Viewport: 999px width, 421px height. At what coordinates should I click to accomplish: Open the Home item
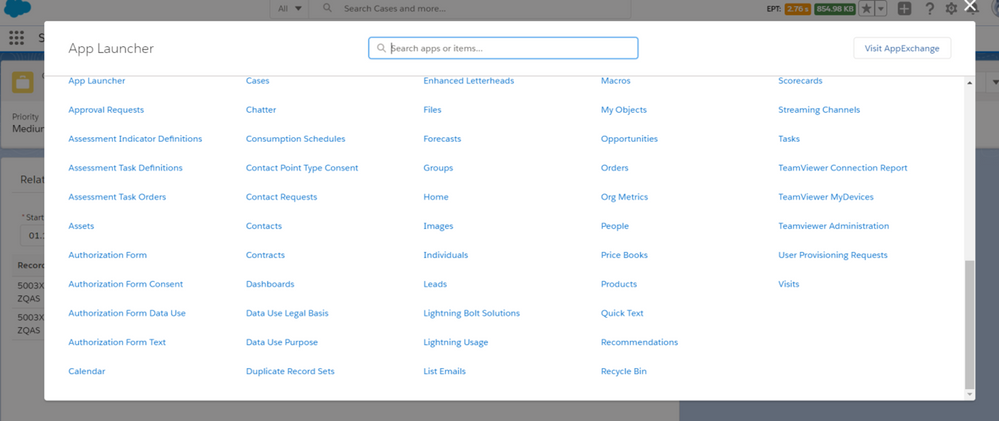pyautogui.click(x=436, y=197)
